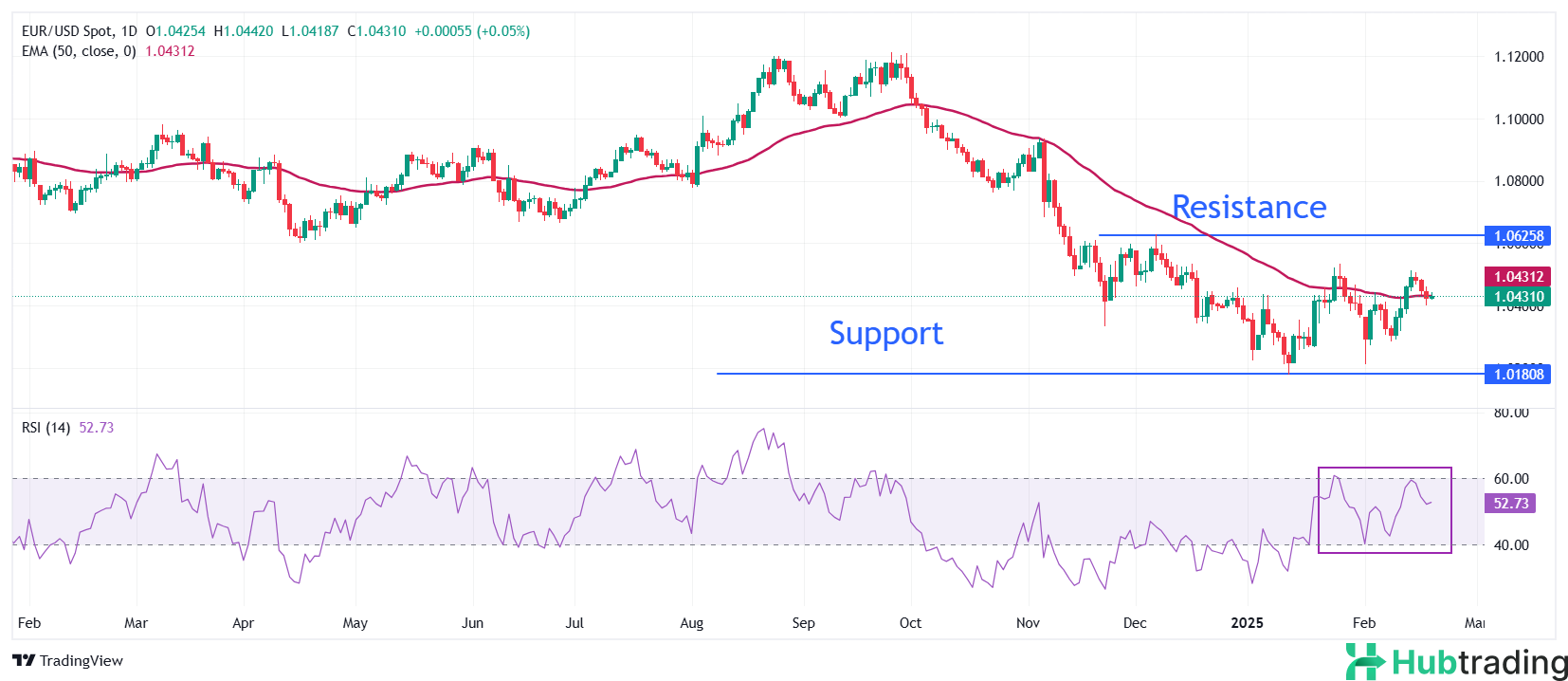Click the 2025 label on the time axis
Screen dimensions: 1568x681
coord(1247,623)
